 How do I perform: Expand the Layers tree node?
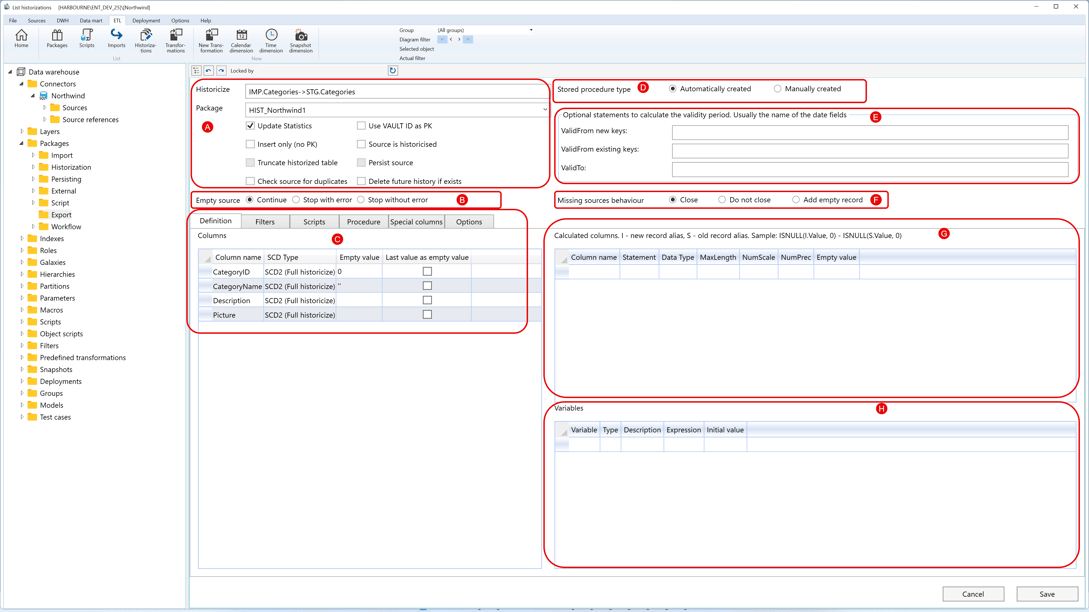(22, 131)
